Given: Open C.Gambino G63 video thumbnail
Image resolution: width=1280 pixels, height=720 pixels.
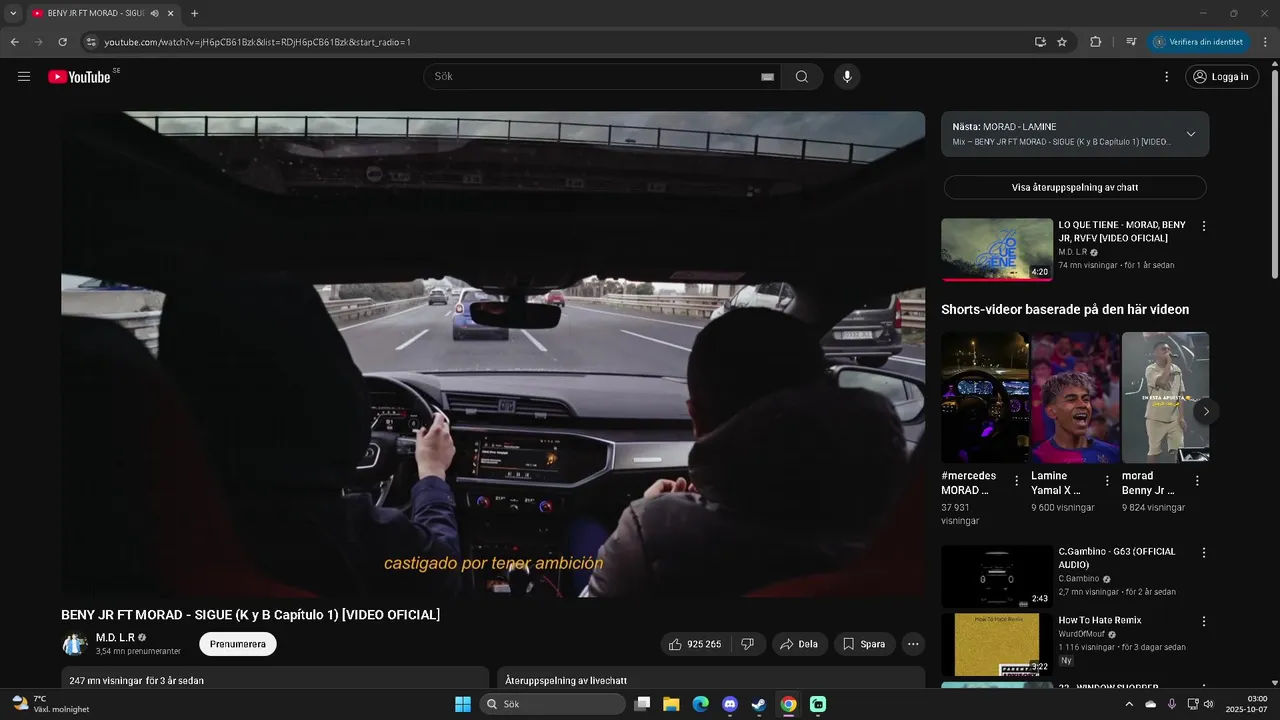Looking at the screenshot, I should (997, 576).
